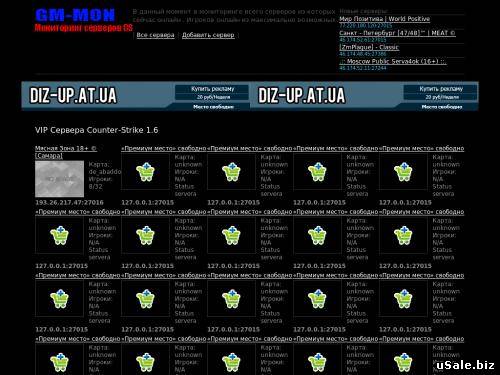Screen dimensions: 500x375
Task: Open the "Добавить сервер" link
Action: [208, 35]
